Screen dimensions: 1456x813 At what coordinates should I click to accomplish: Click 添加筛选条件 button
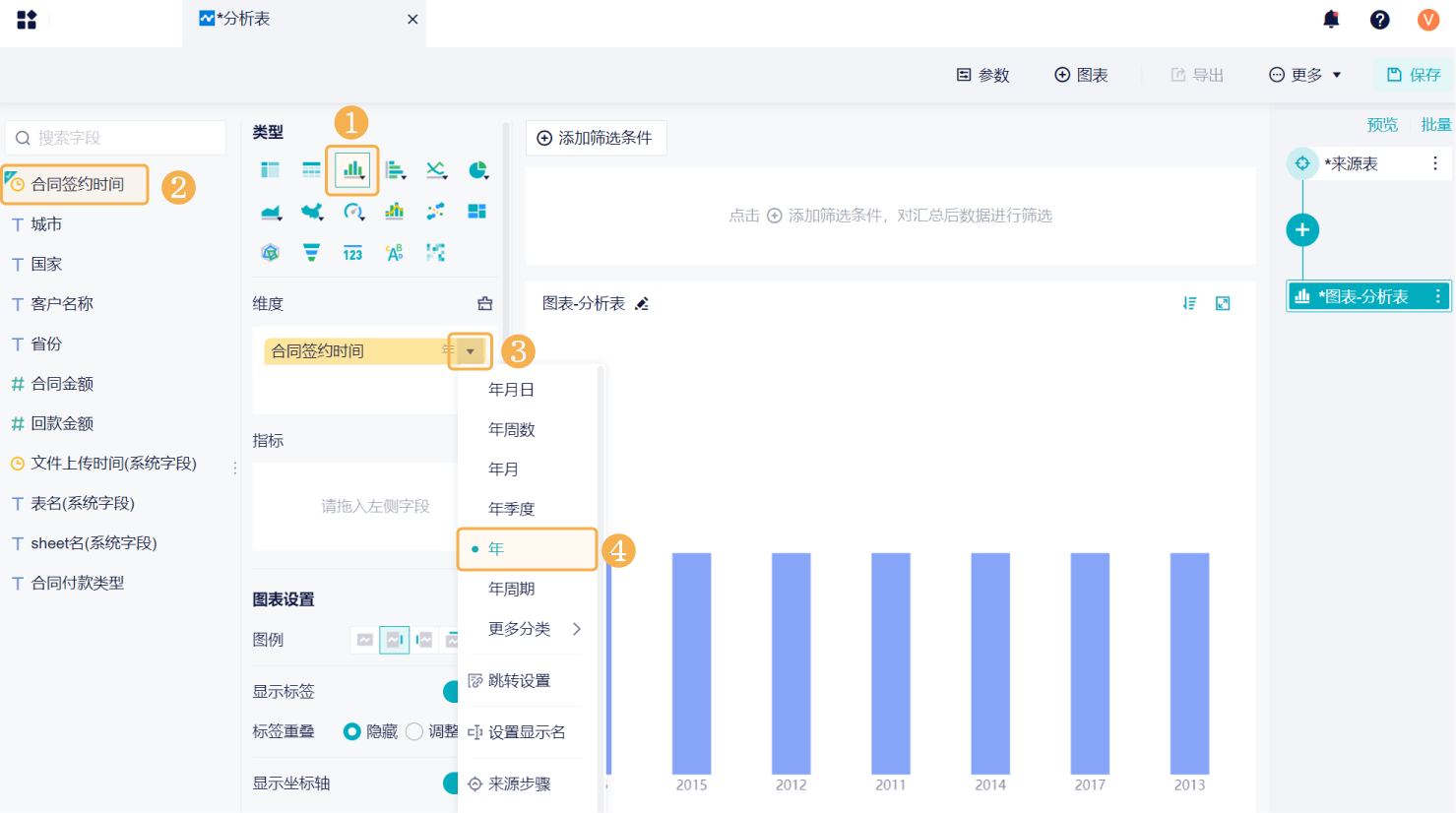pyautogui.click(x=596, y=138)
